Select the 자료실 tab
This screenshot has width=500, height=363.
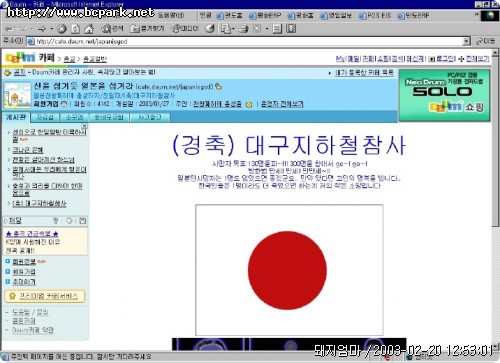(45, 117)
